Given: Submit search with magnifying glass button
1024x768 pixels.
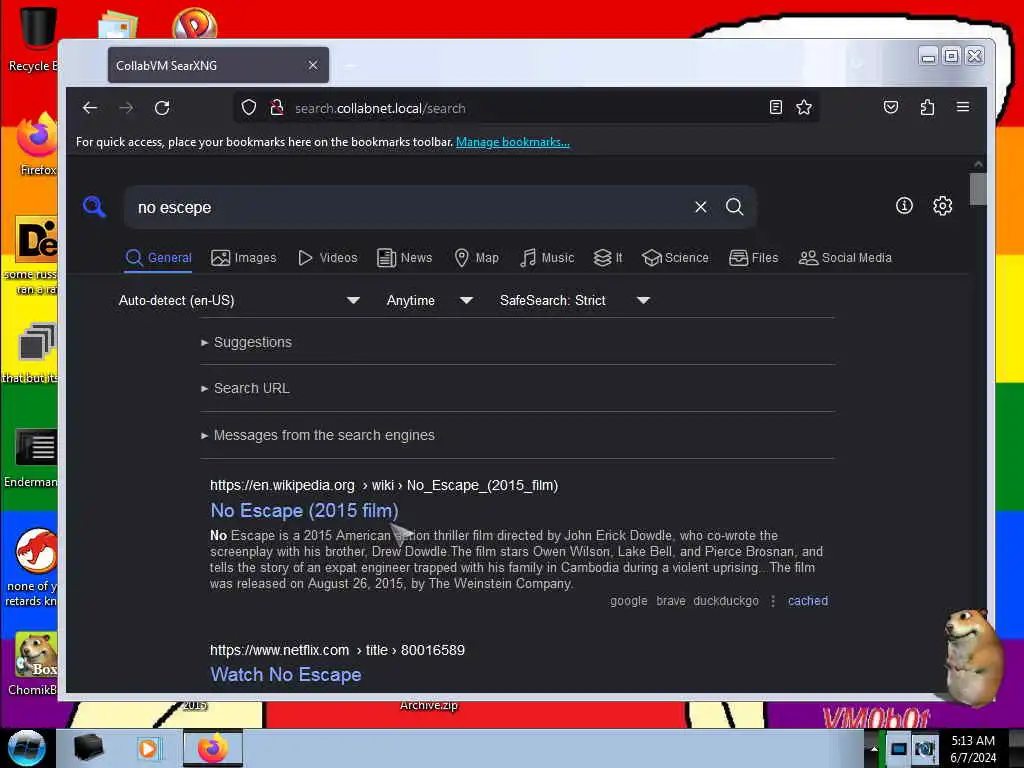Looking at the screenshot, I should [x=735, y=207].
